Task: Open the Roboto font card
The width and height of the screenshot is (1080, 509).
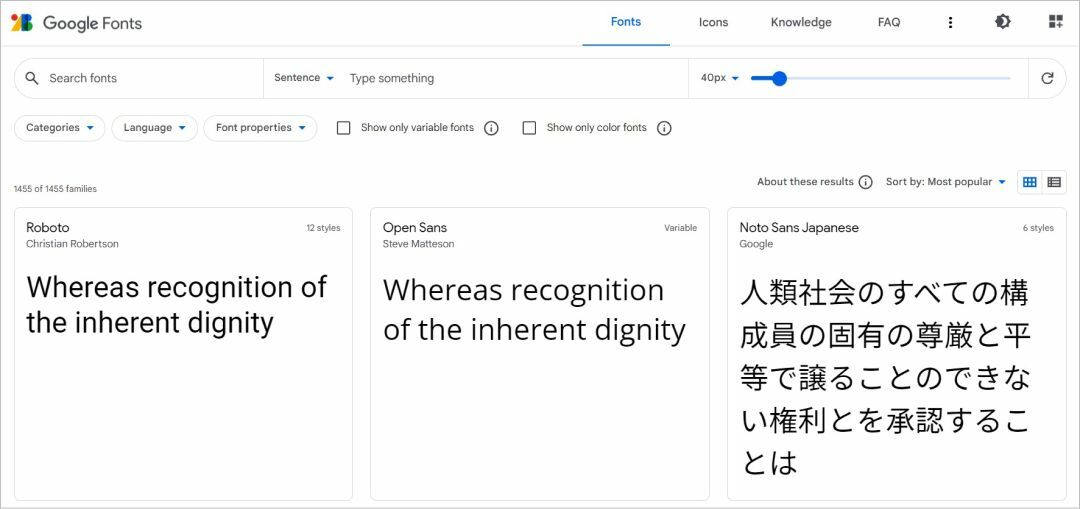Action: click(183, 354)
